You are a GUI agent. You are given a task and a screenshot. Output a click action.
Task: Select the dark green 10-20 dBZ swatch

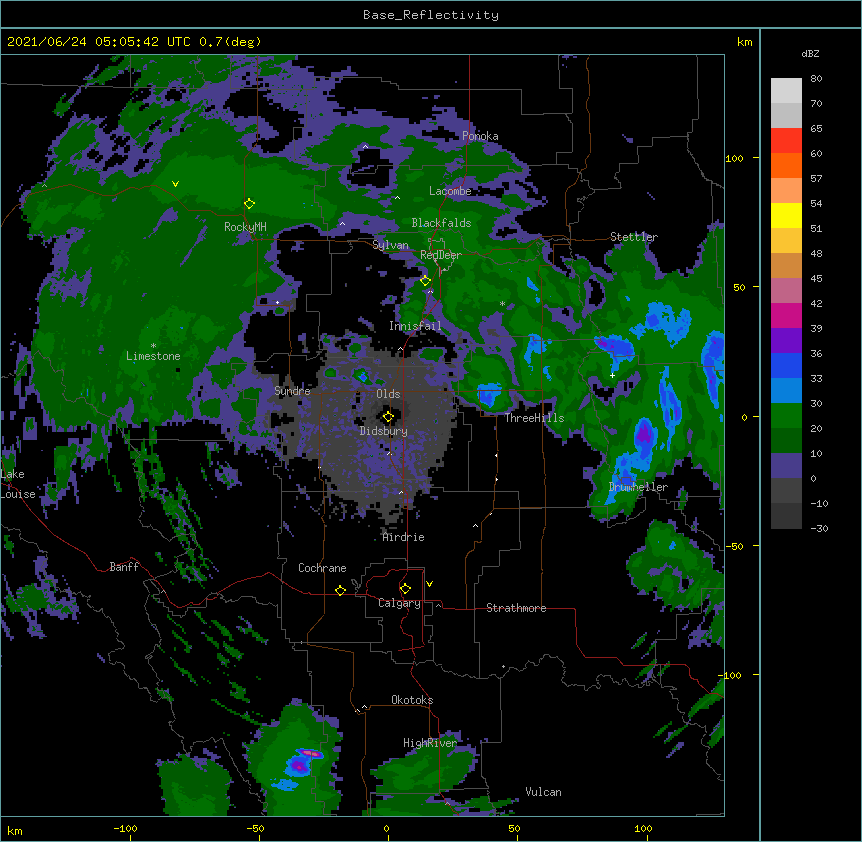click(x=786, y=441)
